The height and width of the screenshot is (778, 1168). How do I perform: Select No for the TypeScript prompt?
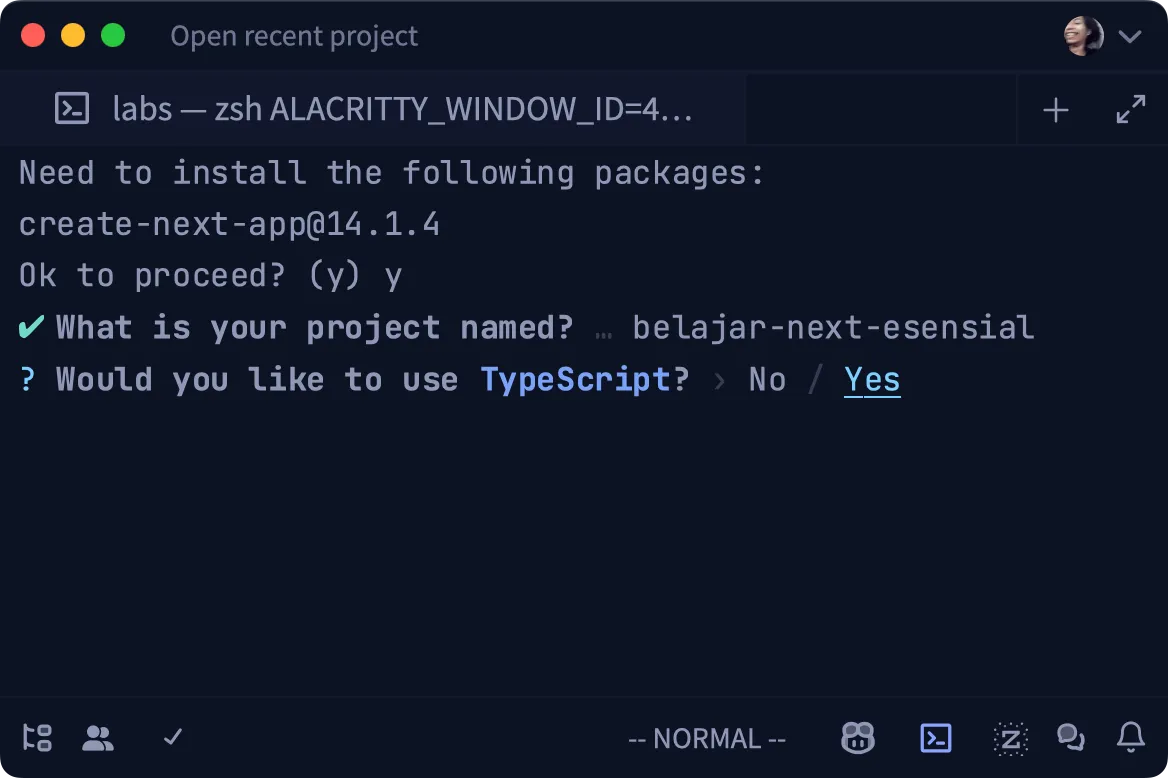(x=767, y=379)
